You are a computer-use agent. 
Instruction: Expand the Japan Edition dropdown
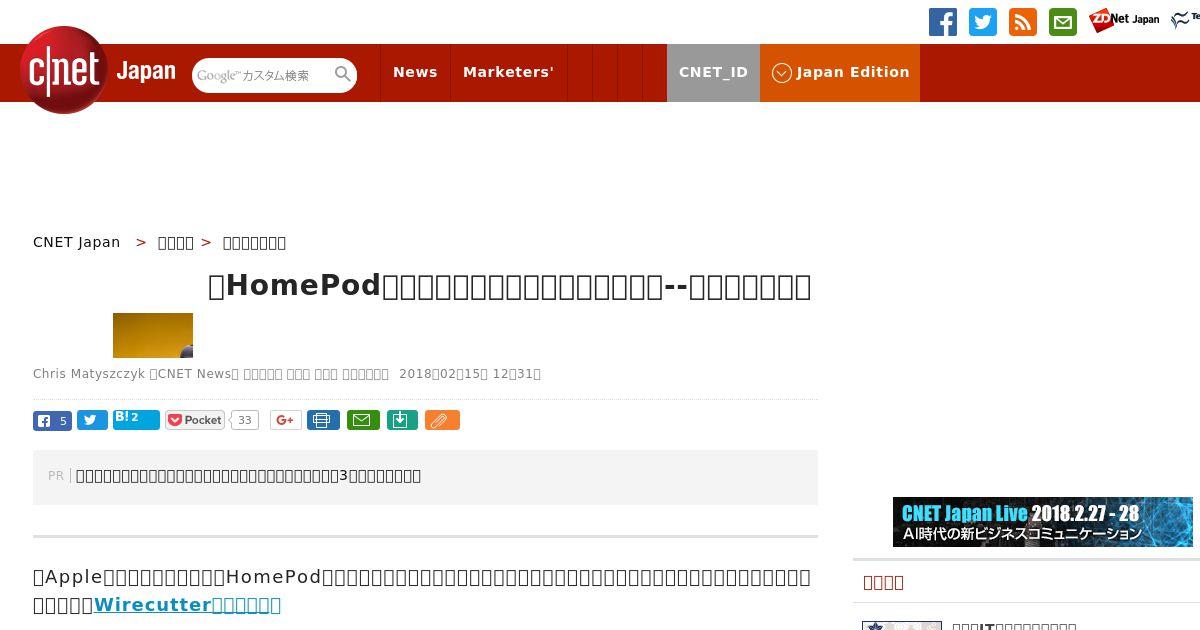840,72
